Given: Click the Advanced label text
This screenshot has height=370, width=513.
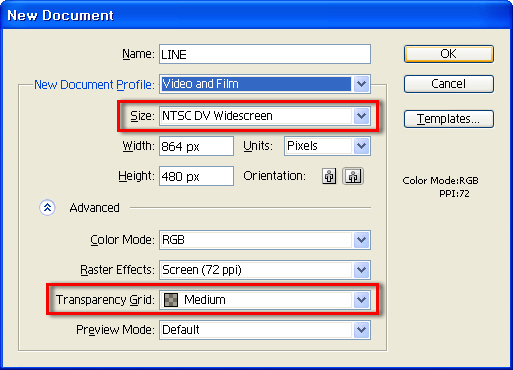Looking at the screenshot, I should (94, 208).
